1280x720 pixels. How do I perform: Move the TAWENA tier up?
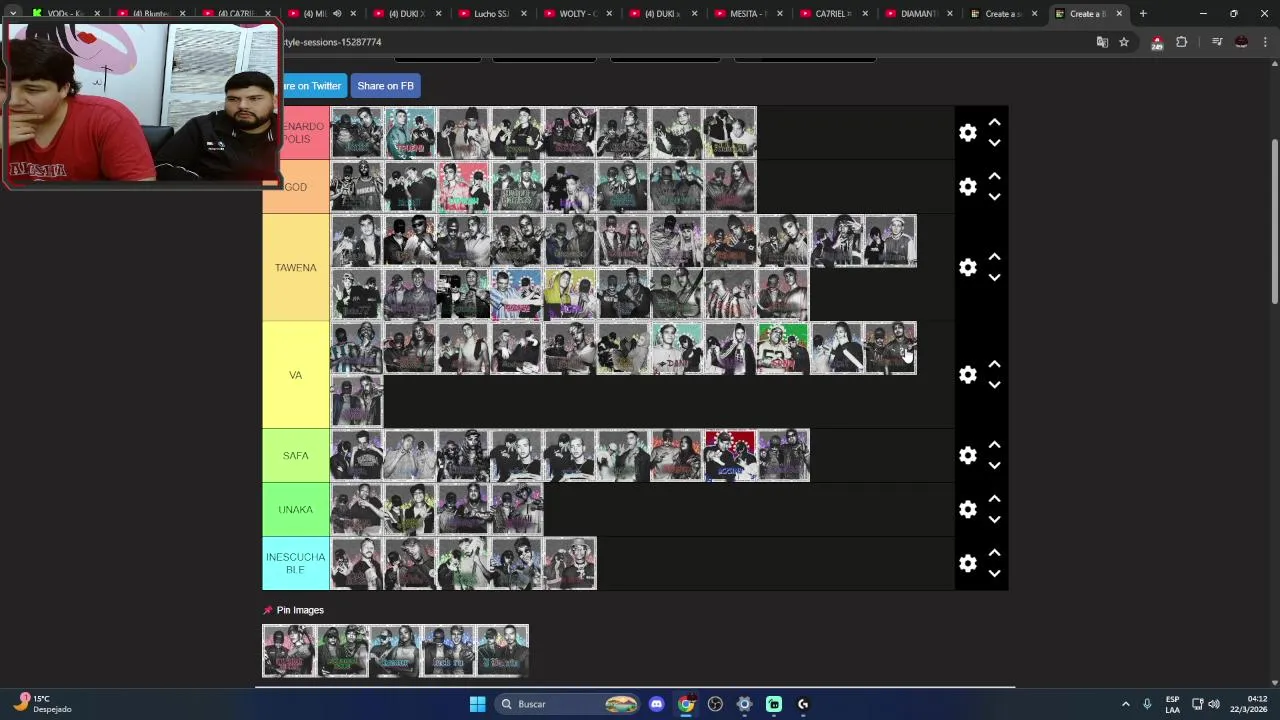click(x=994, y=256)
